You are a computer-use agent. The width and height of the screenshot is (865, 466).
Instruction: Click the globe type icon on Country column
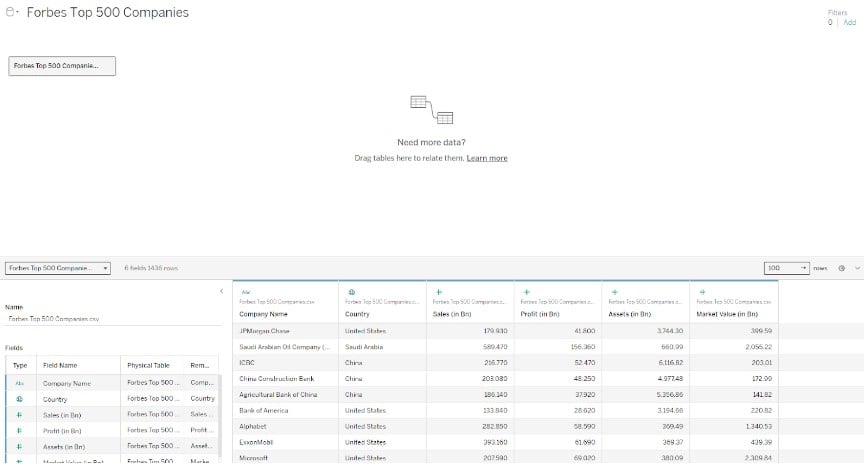click(351, 292)
